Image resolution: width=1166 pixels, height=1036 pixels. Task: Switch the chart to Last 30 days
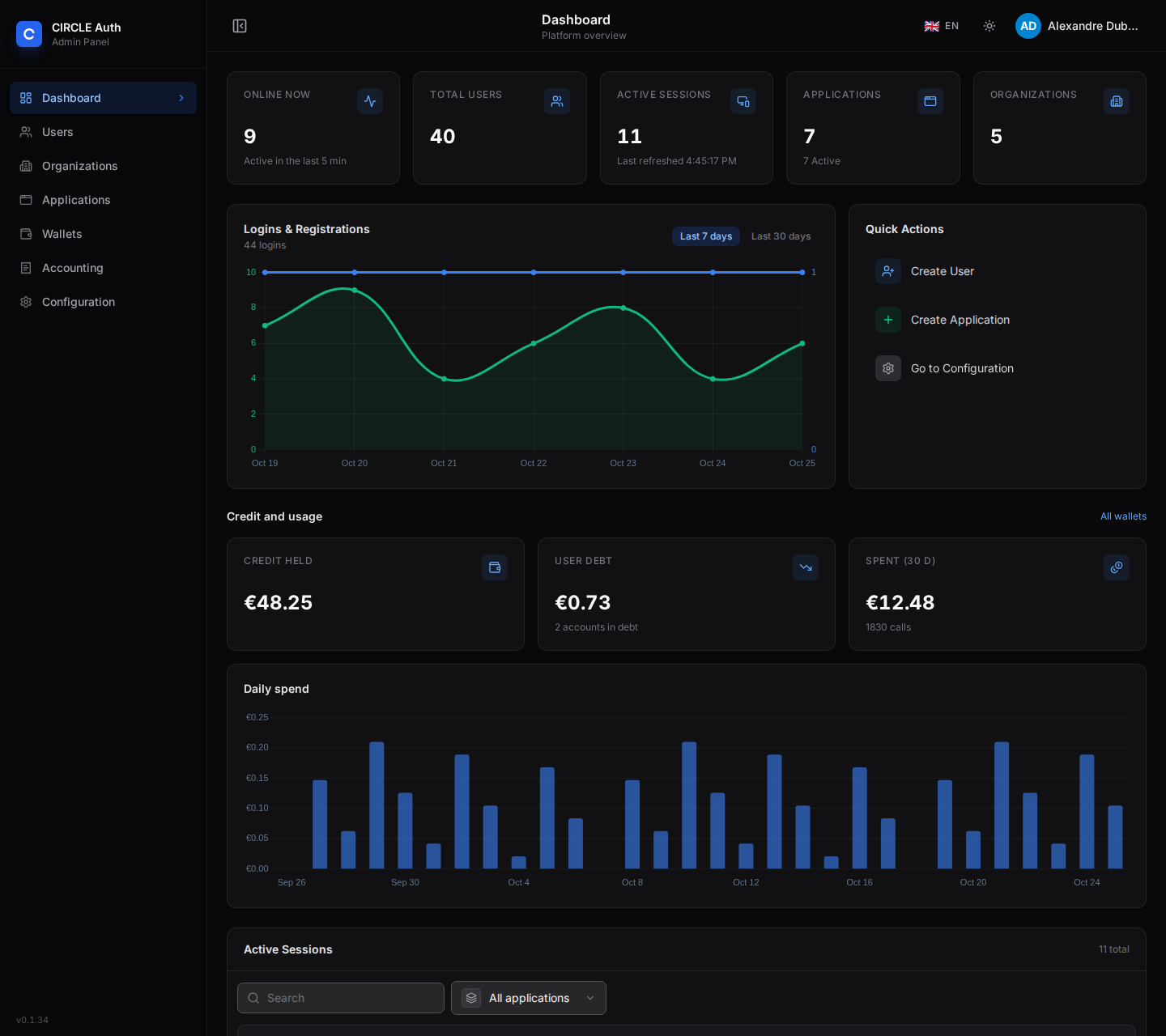[x=781, y=236]
